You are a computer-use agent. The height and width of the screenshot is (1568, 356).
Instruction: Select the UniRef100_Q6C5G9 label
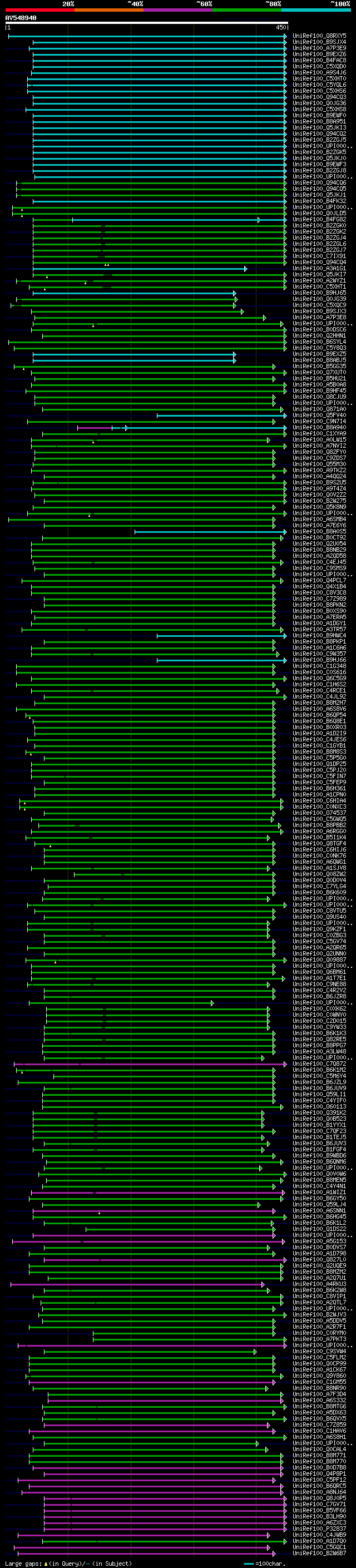[x=319, y=678]
